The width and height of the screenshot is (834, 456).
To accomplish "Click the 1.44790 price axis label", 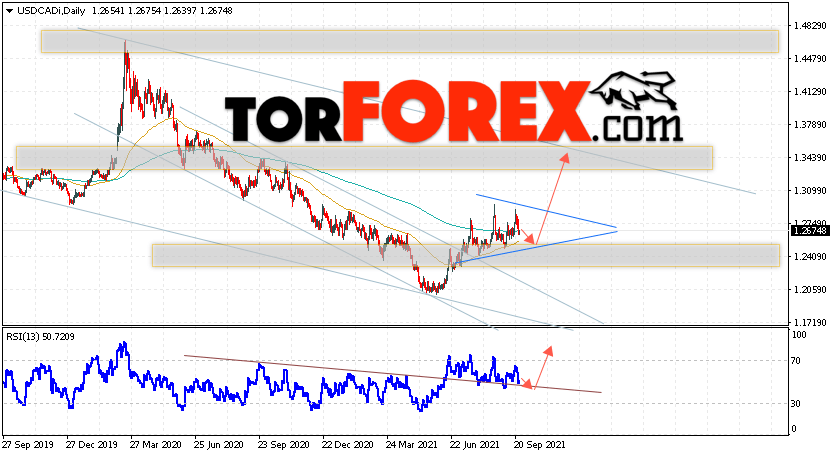I will (810, 59).
